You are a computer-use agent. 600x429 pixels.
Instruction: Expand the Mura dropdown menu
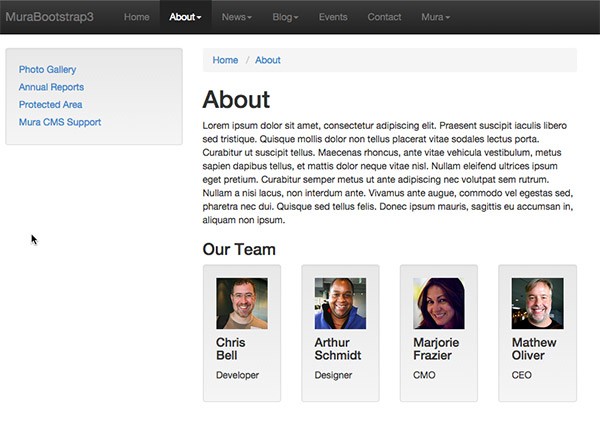435,17
